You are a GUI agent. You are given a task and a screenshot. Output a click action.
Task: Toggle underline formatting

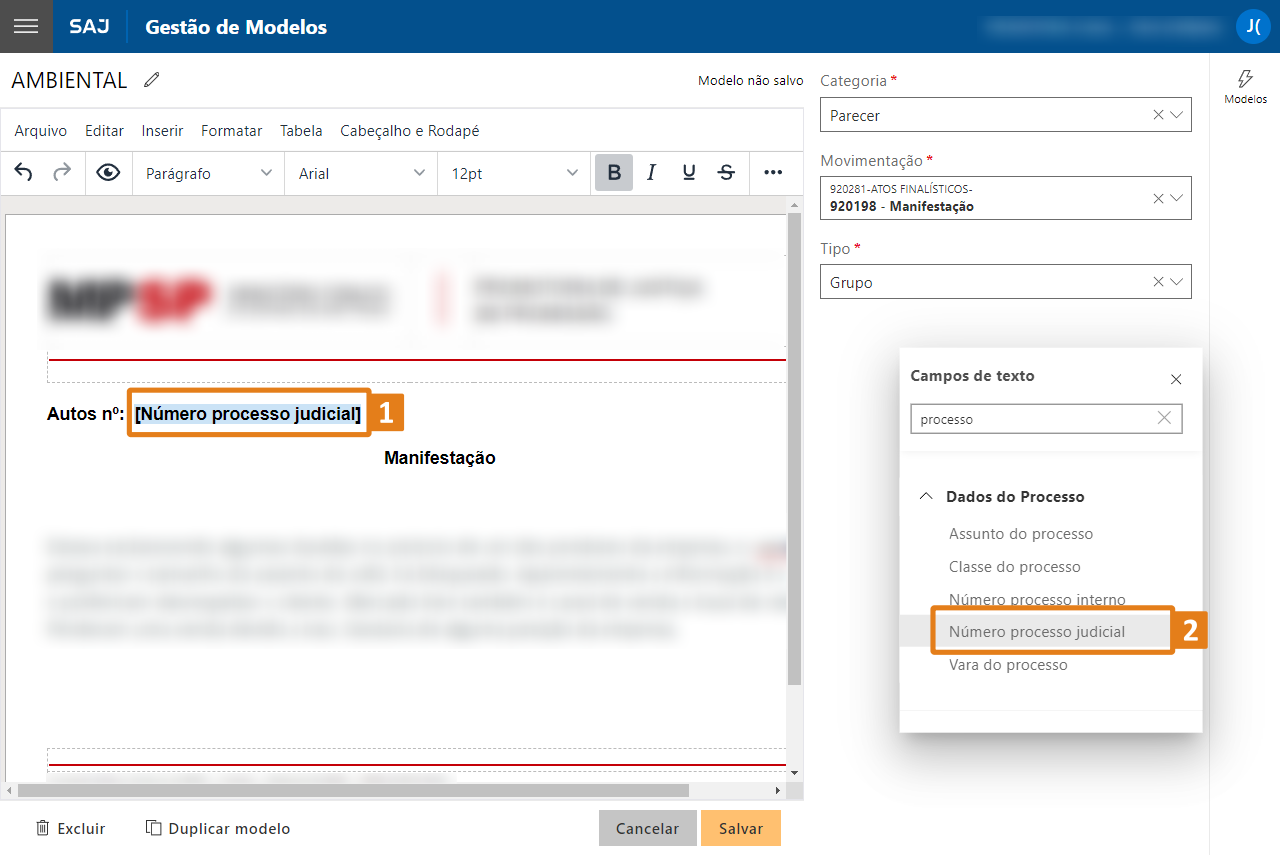pyautogui.click(x=689, y=173)
